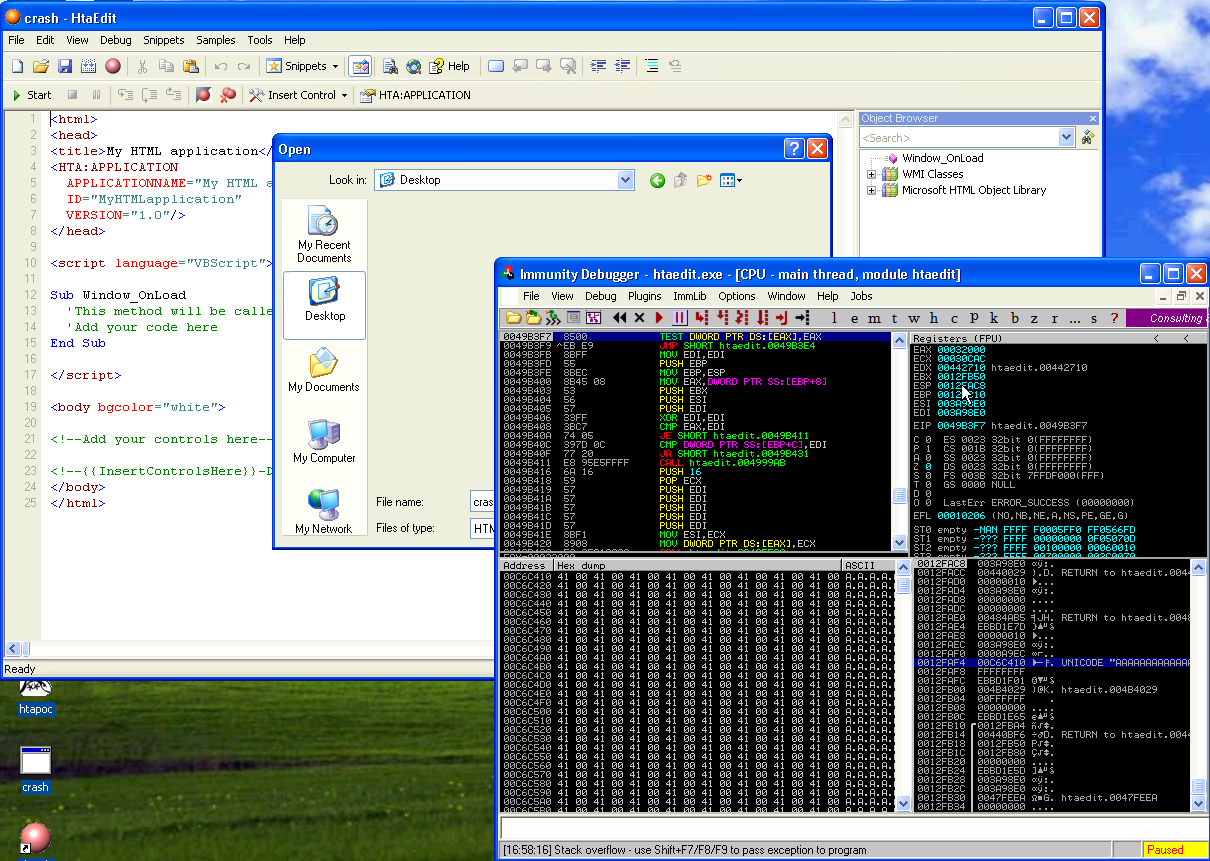The image size is (1210, 861).
Task: Open the File menu in HtaEdit
Action: coord(16,40)
